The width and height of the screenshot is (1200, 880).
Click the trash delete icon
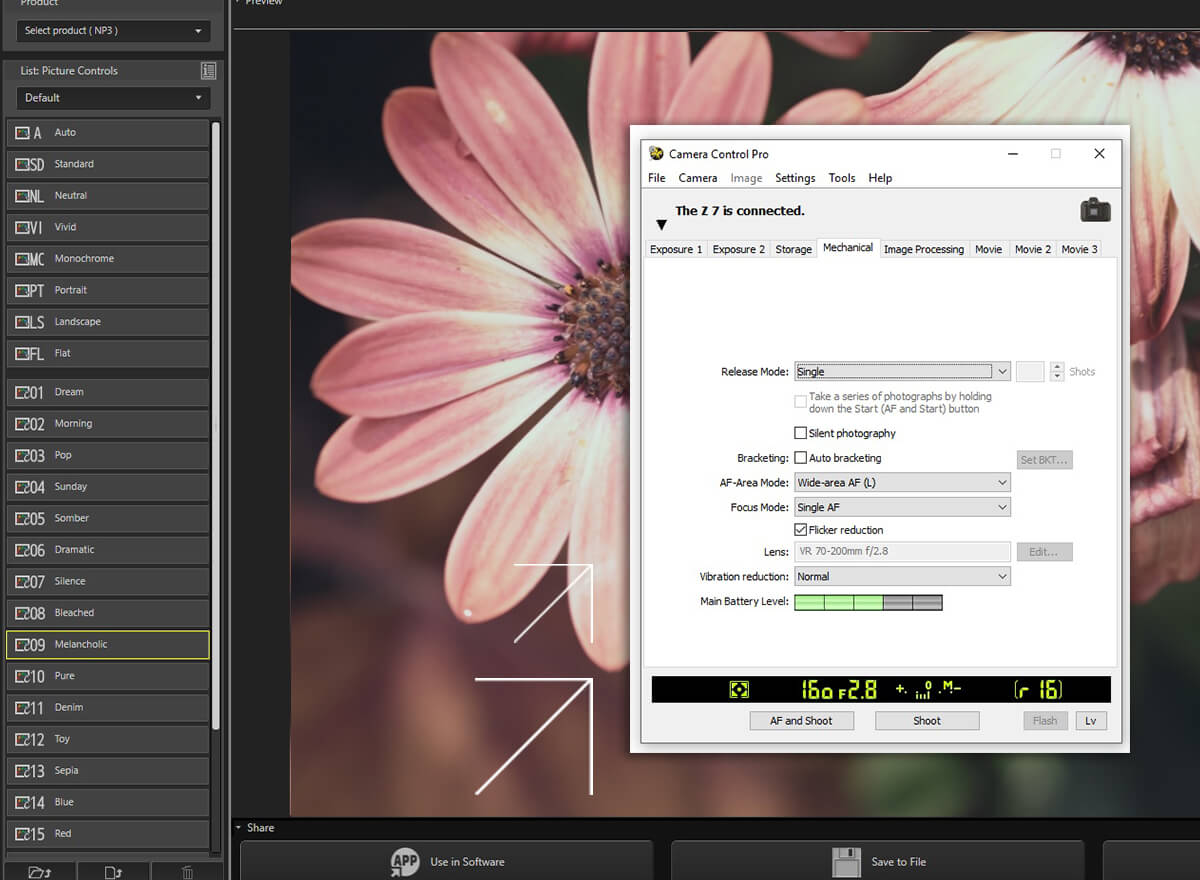tap(187, 872)
